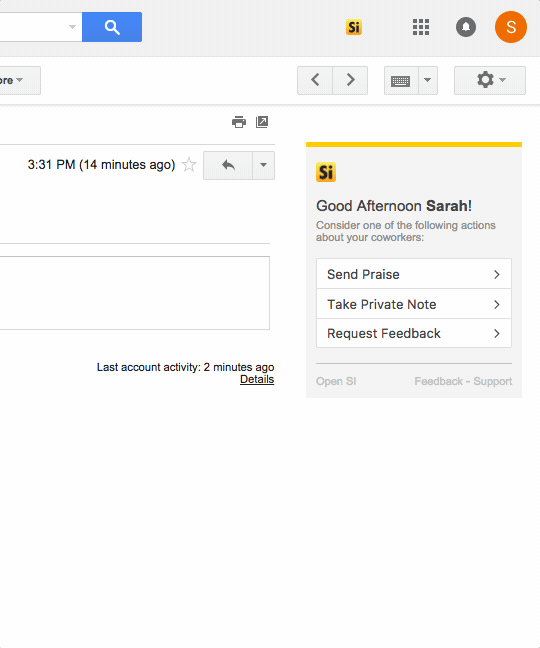Go to the newer message with left chevron
This screenshot has width=540, height=648.
tap(315, 80)
